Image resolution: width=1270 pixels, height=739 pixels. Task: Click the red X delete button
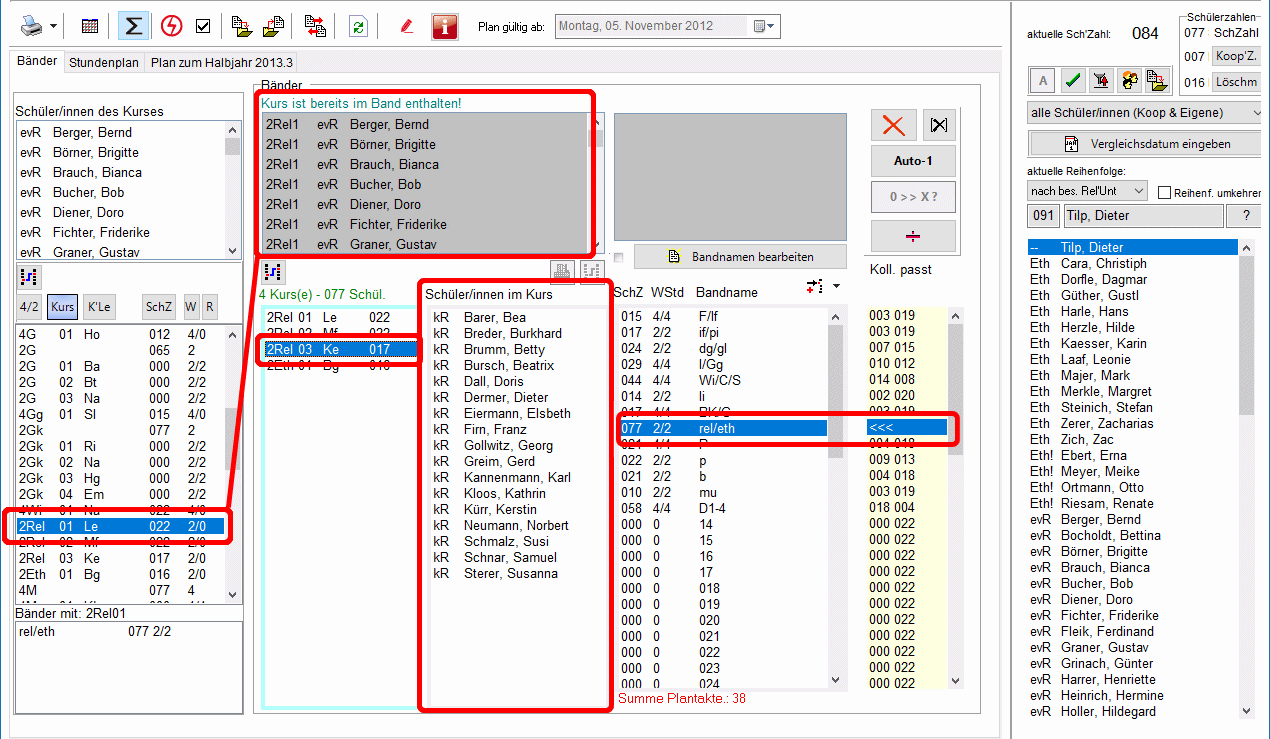click(893, 125)
